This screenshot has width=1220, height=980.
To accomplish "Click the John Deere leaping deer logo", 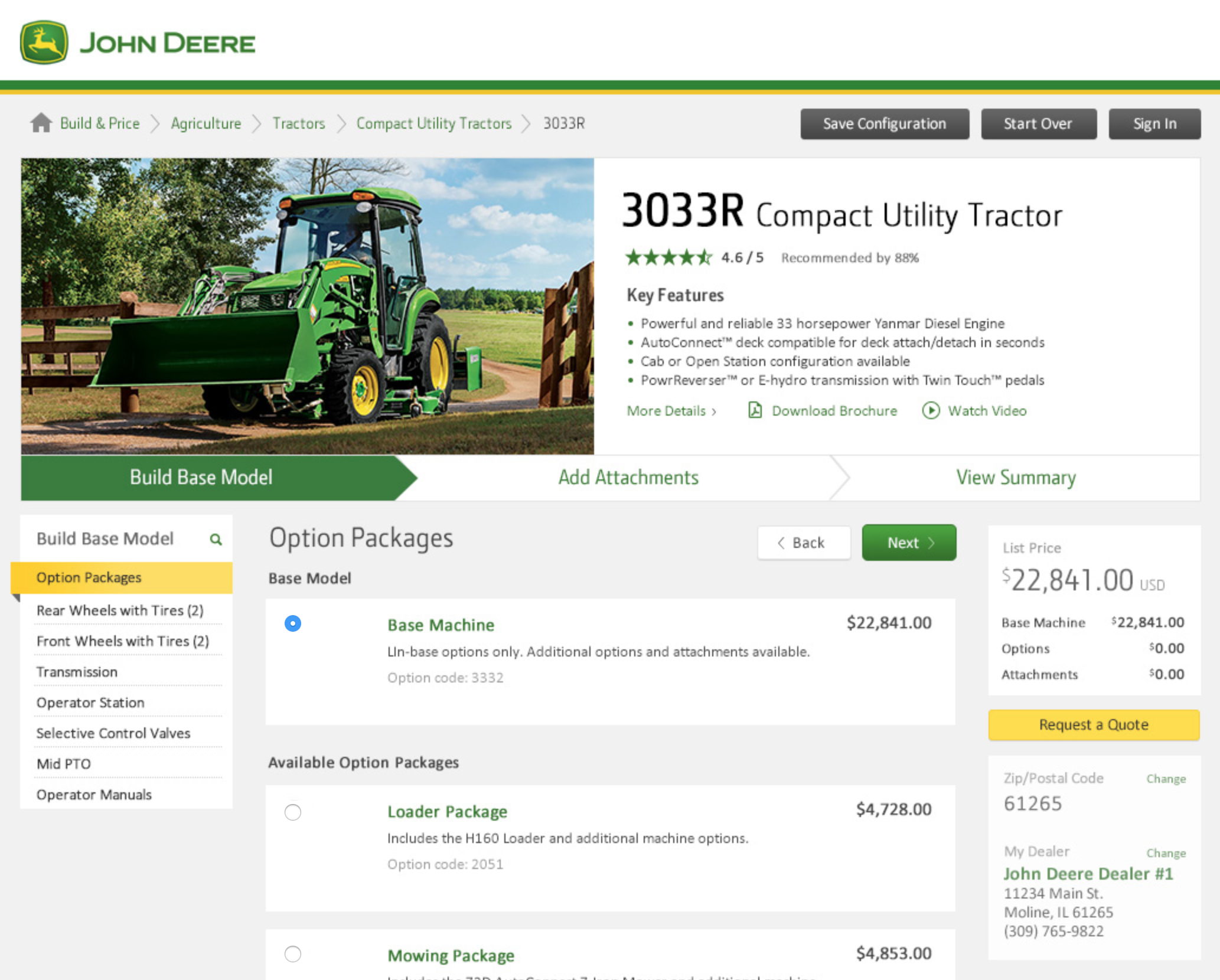I will click(44, 43).
